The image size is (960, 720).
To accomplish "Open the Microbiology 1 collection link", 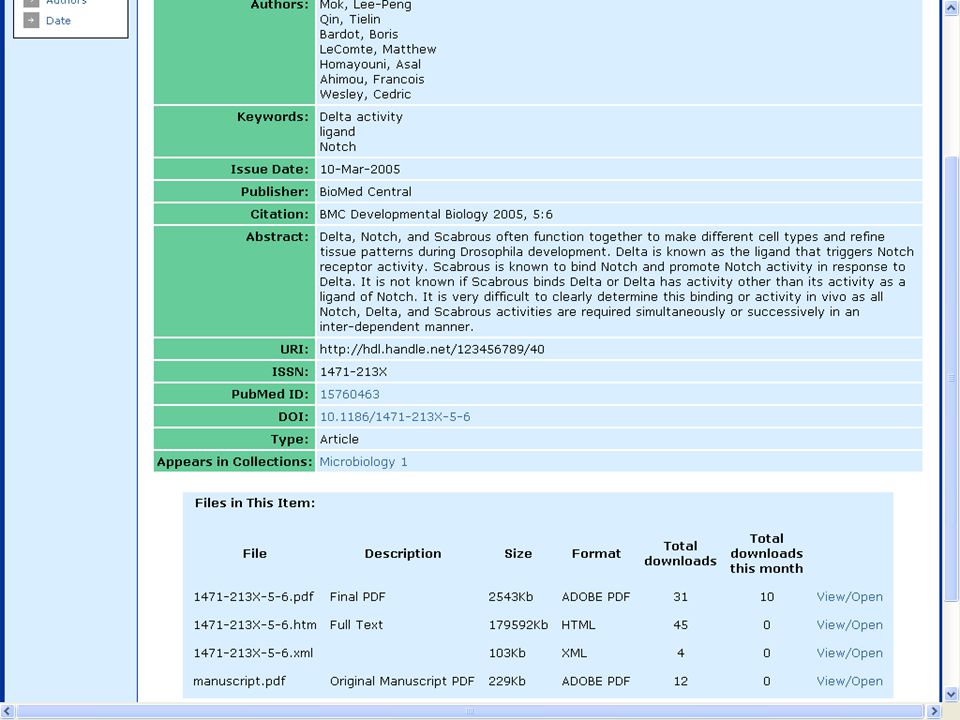I will click(x=363, y=462).
